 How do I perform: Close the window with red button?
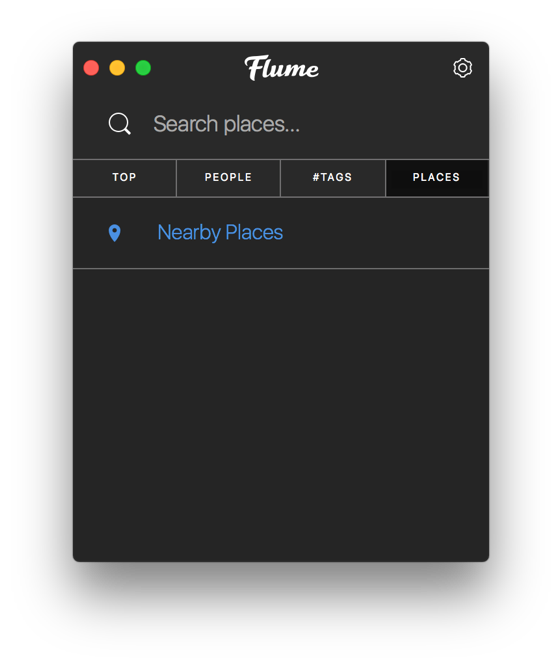click(x=91, y=68)
